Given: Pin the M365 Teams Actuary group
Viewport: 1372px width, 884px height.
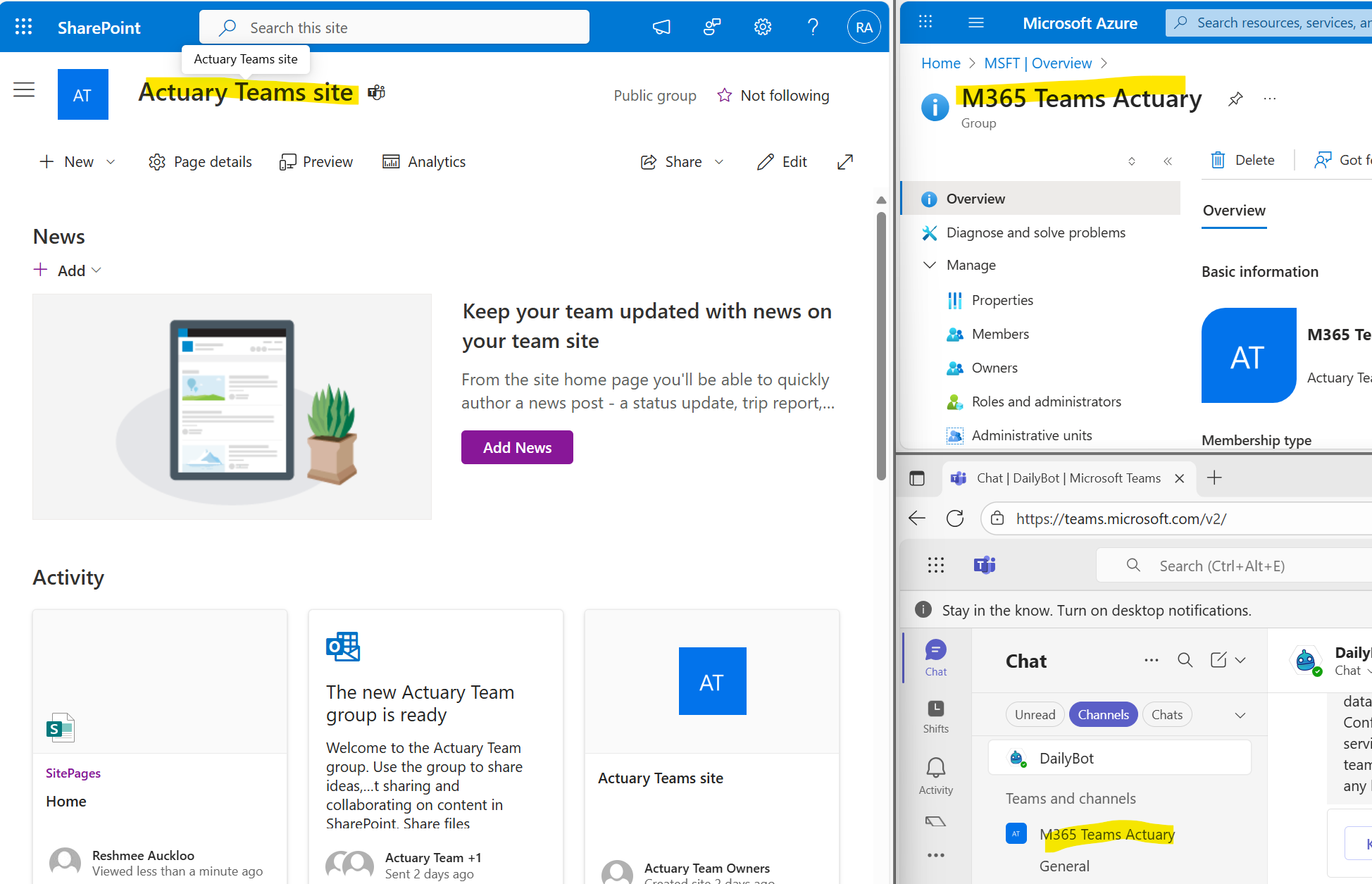Looking at the screenshot, I should tap(1235, 99).
